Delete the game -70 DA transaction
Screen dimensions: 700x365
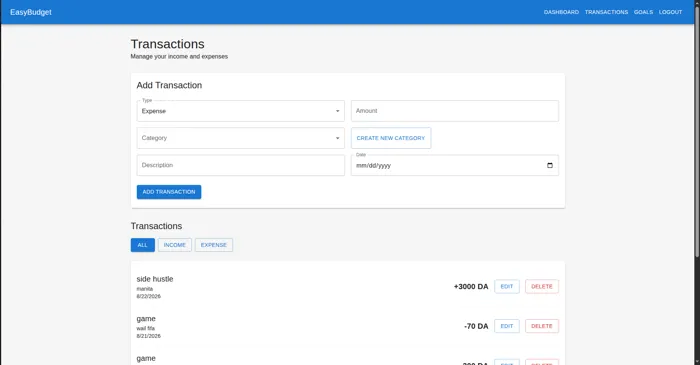point(542,326)
